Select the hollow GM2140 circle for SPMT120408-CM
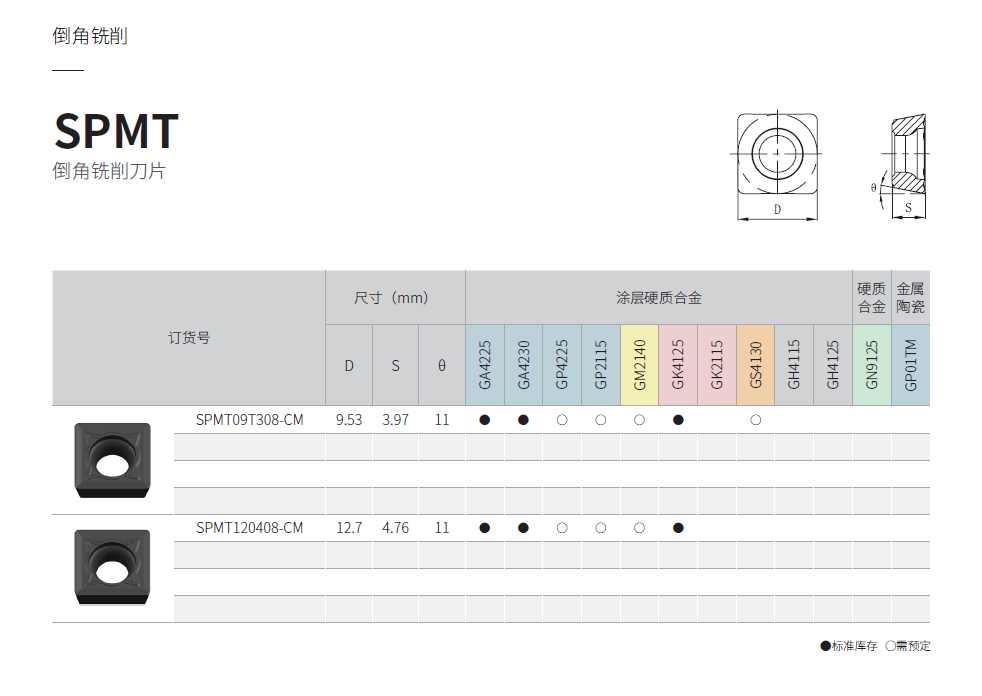This screenshot has height=696, width=982. pos(639,528)
